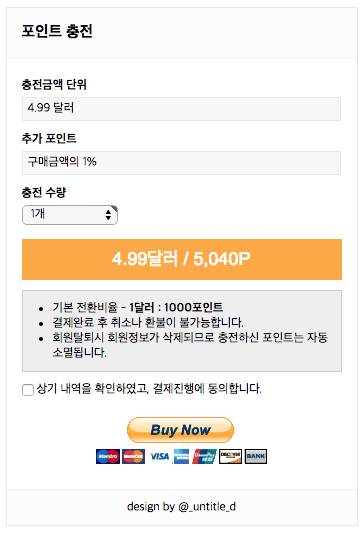Click the MasterCard payment icon
Screen dimensions: 364x533
click(x=134, y=456)
